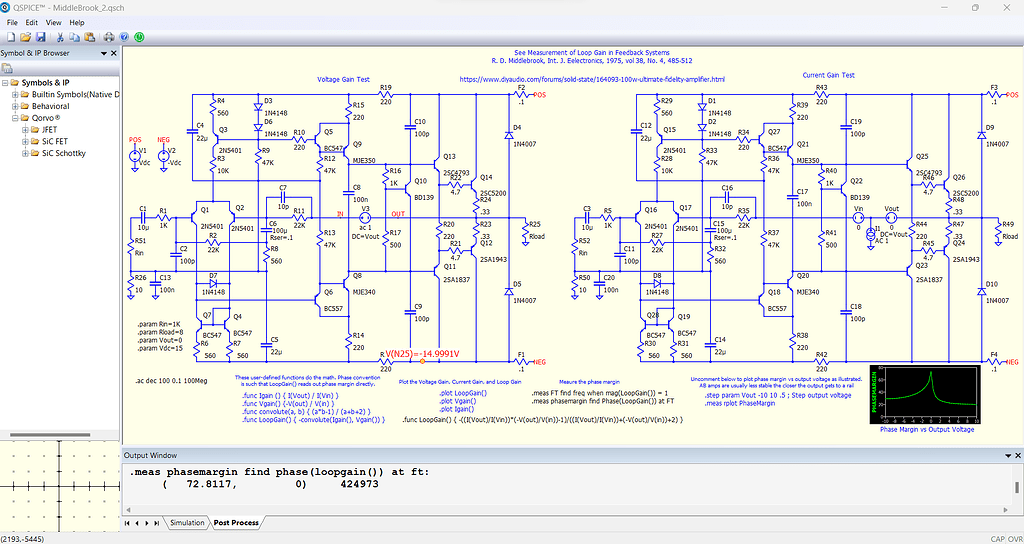Create a new schematic with the blank page icon

tap(11, 37)
